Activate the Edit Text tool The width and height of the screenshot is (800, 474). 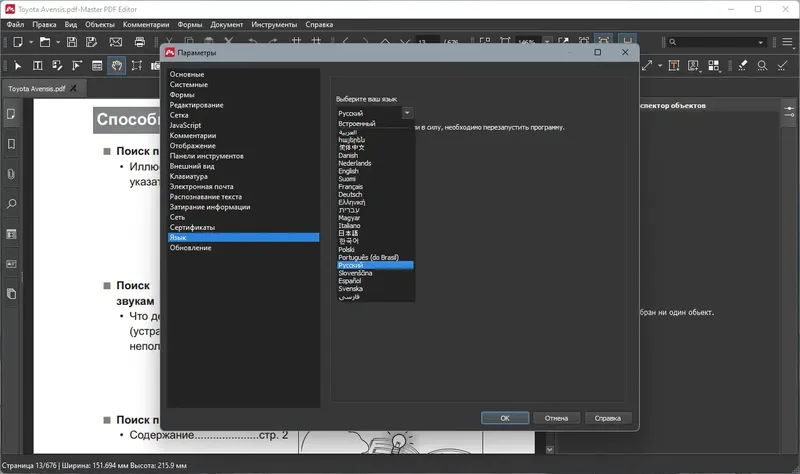[38, 65]
